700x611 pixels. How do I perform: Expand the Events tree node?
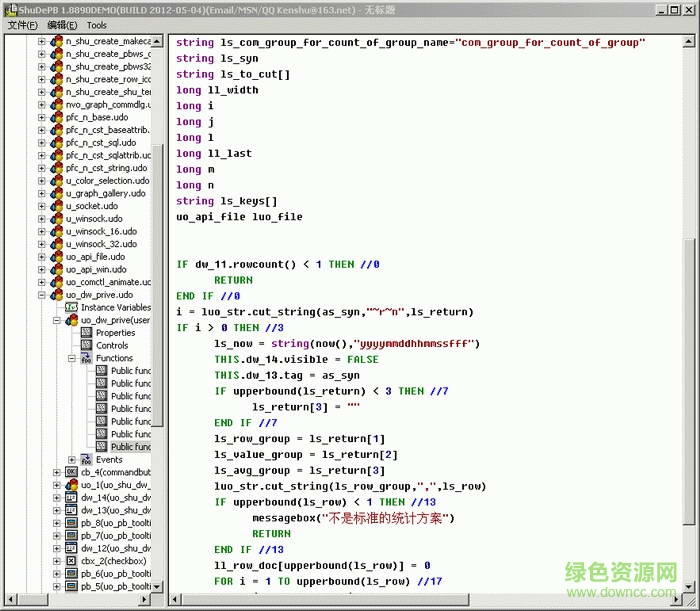coord(72,460)
